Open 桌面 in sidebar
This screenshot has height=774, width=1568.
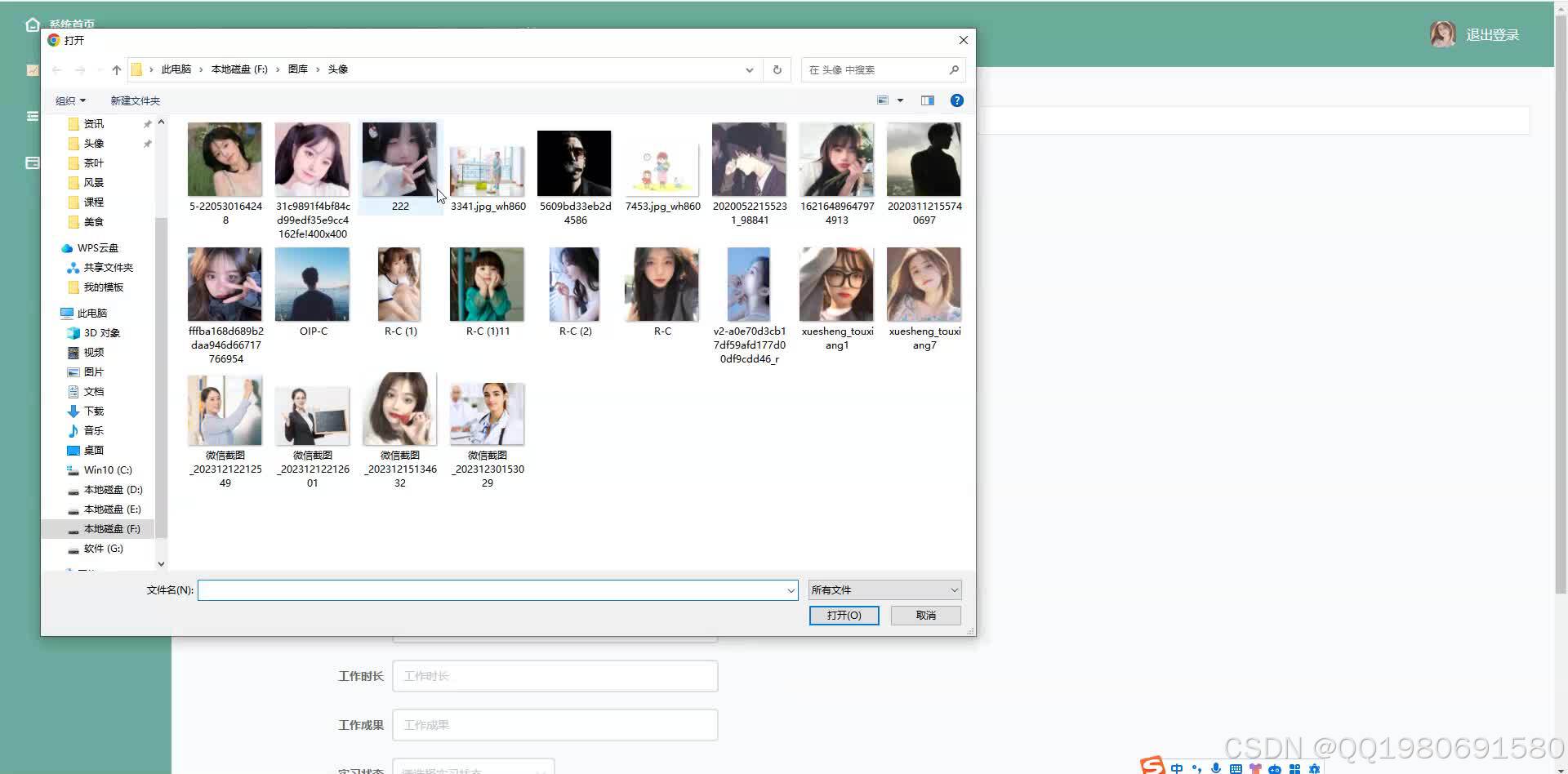pyautogui.click(x=93, y=451)
